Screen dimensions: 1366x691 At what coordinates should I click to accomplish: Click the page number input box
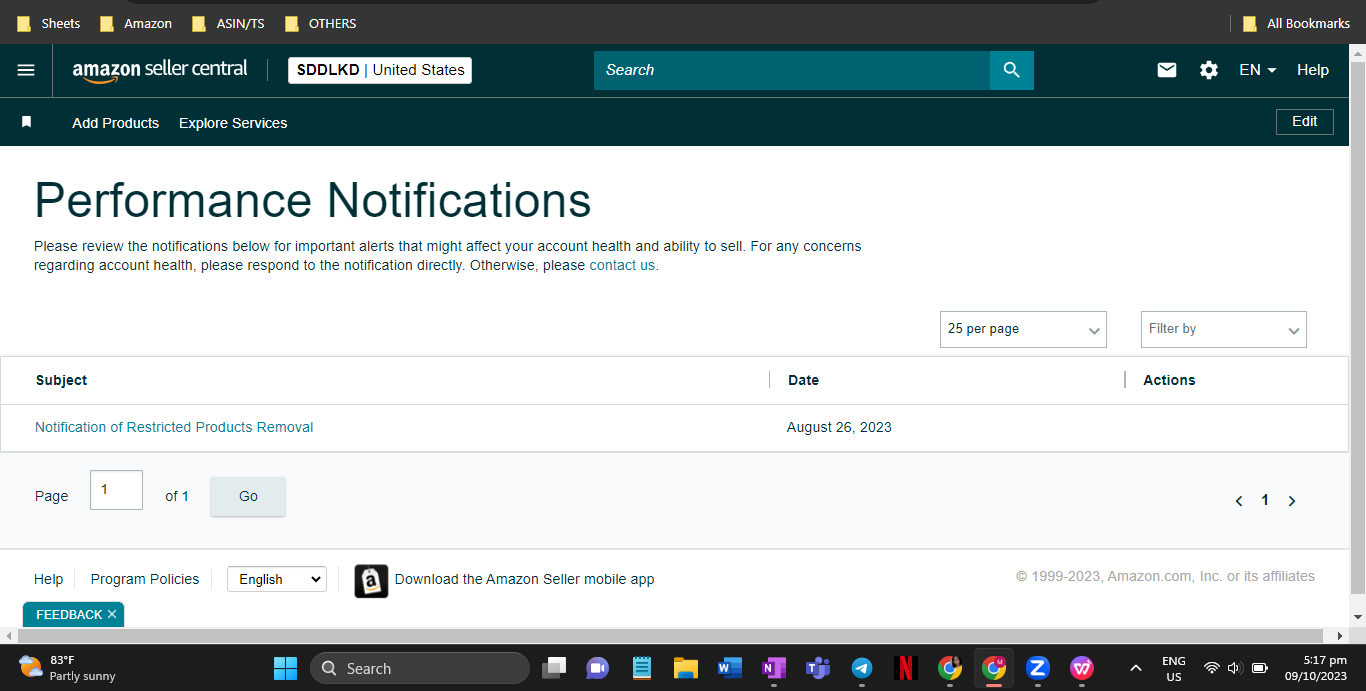point(116,490)
